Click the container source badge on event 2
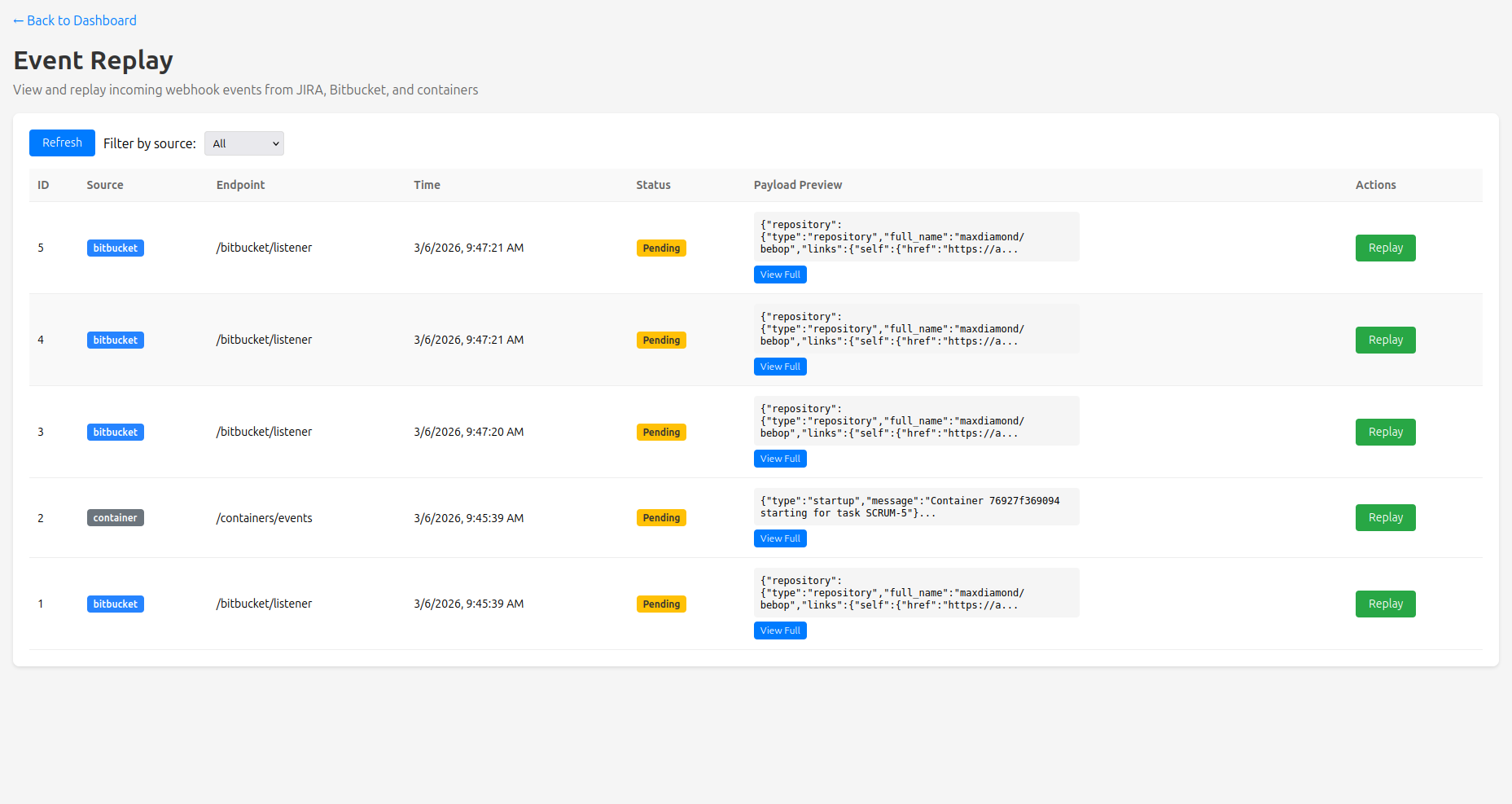This screenshot has width=1512, height=804. [x=115, y=517]
